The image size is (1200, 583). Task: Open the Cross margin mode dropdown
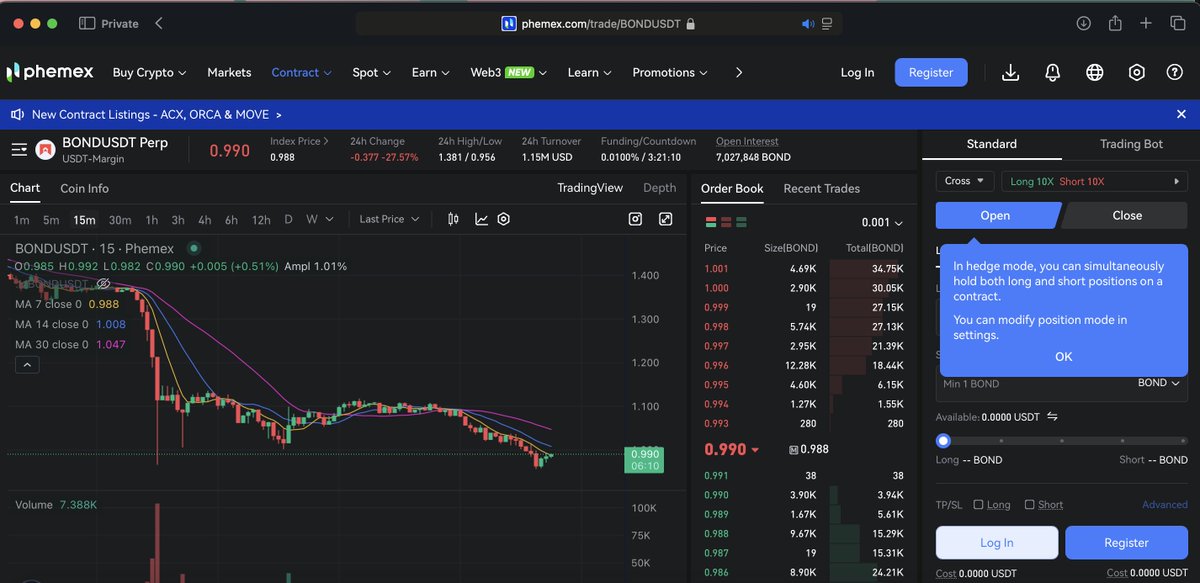point(964,181)
